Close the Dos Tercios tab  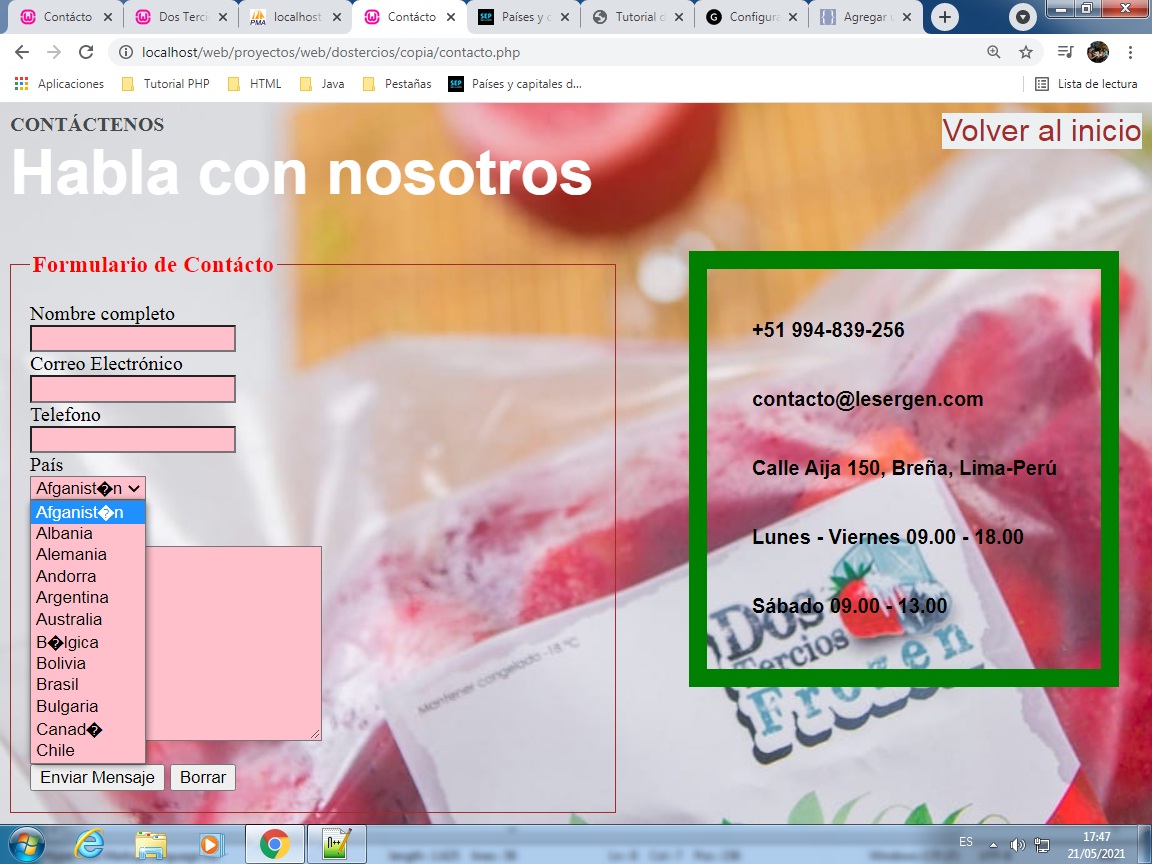point(223,17)
